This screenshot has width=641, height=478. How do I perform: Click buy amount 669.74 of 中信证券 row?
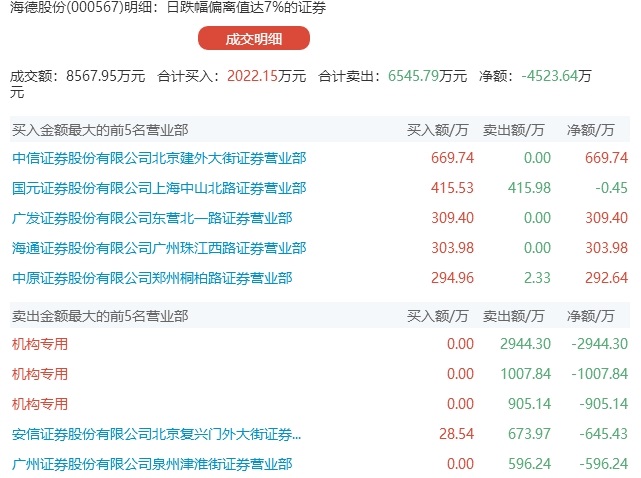pos(453,158)
